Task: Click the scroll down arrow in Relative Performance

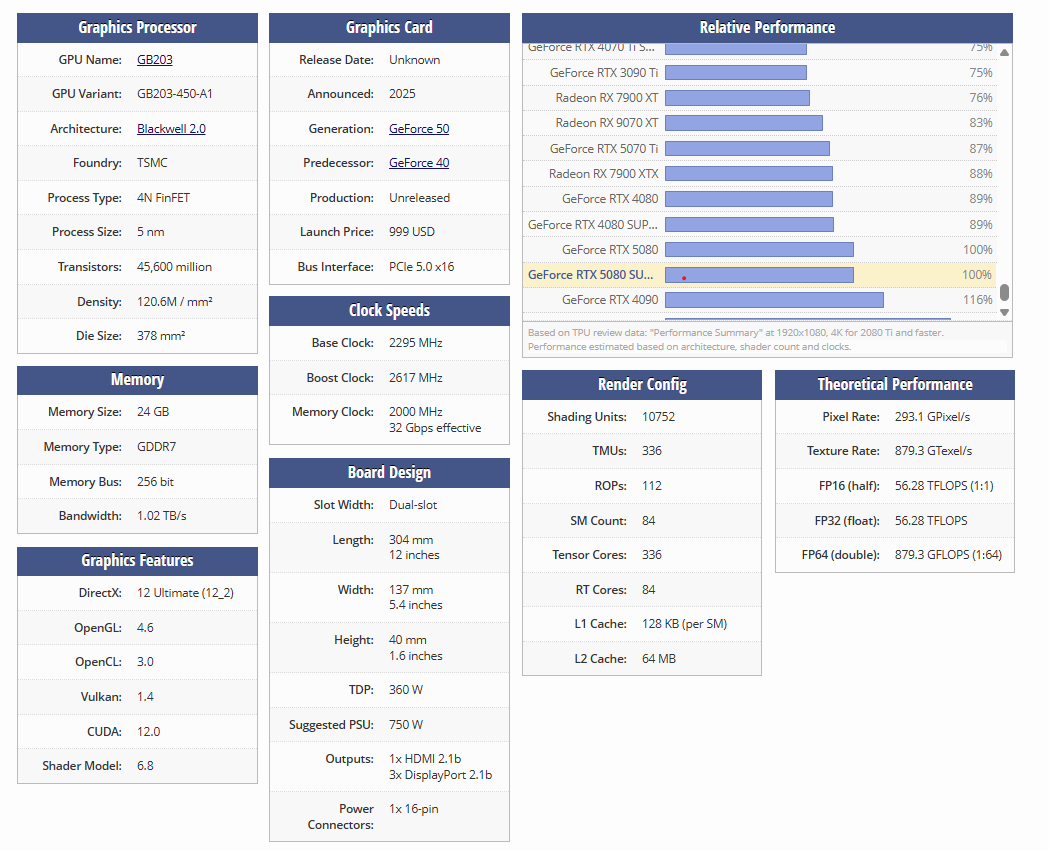Action: (x=1004, y=312)
